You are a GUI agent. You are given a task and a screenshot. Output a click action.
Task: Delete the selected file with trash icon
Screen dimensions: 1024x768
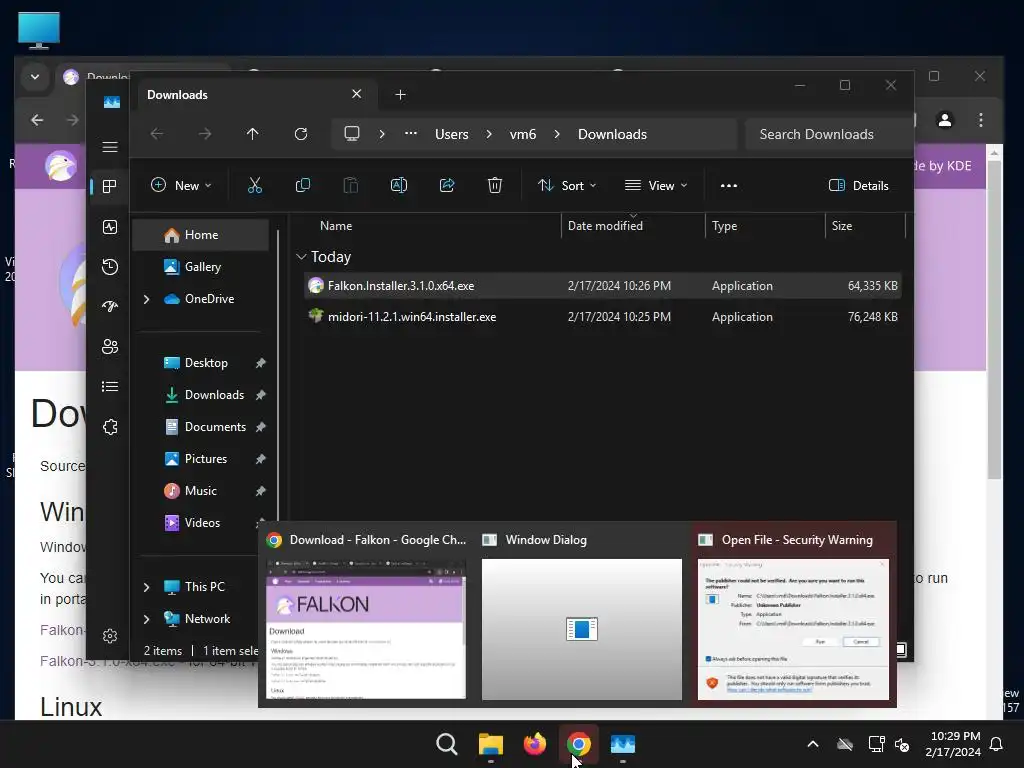pos(494,185)
